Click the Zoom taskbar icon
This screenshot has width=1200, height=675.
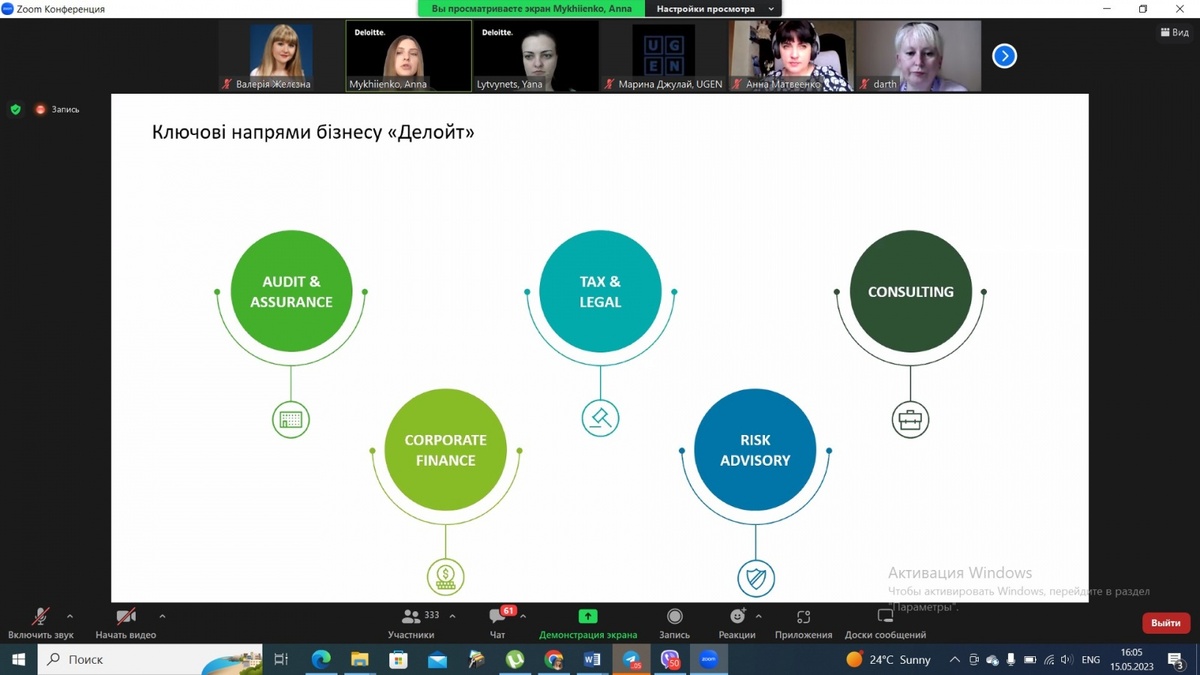[x=708, y=659]
